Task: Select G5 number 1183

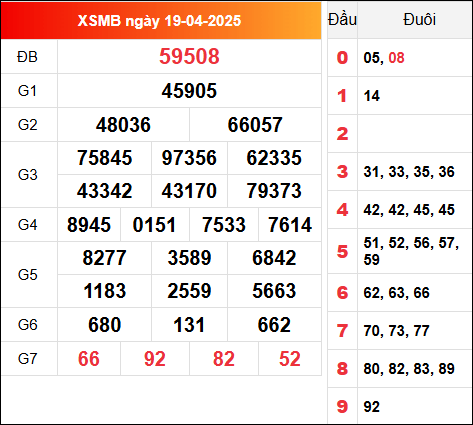Action: [x=105, y=291]
